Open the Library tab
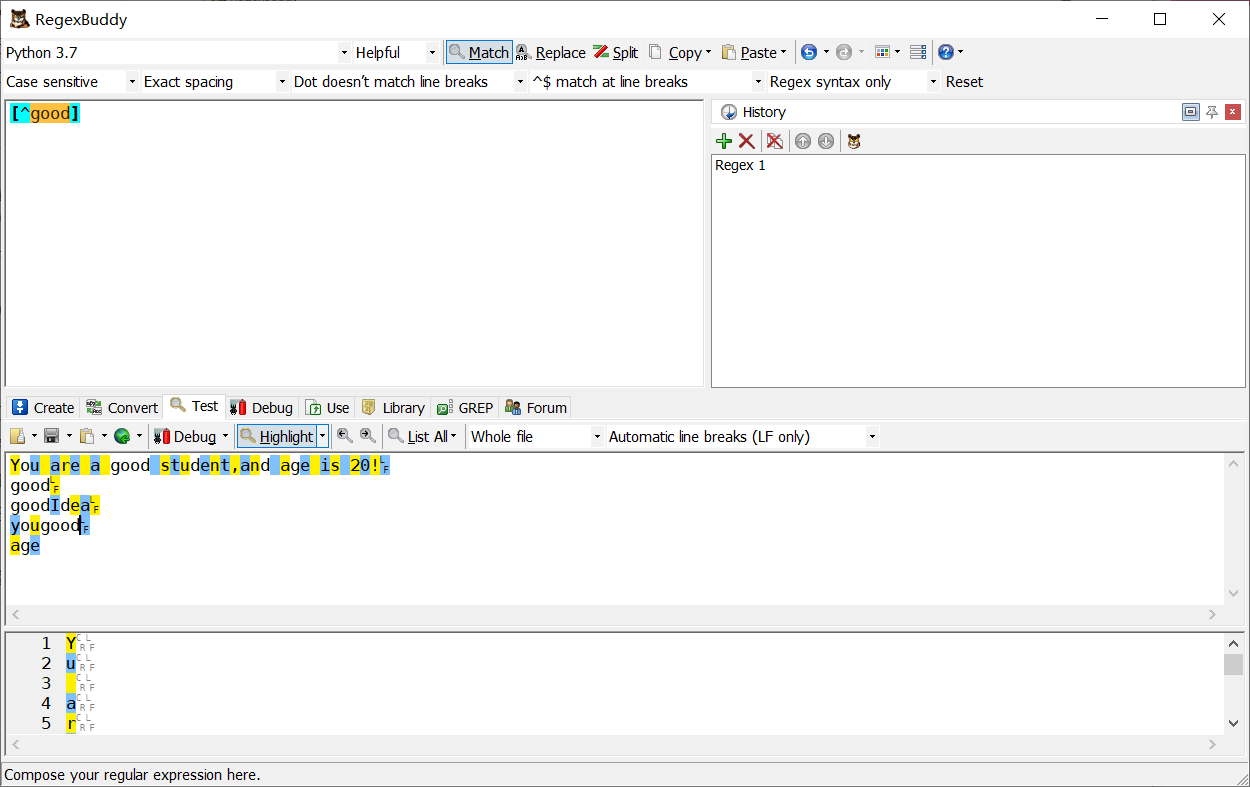The image size is (1250, 787). click(x=393, y=407)
